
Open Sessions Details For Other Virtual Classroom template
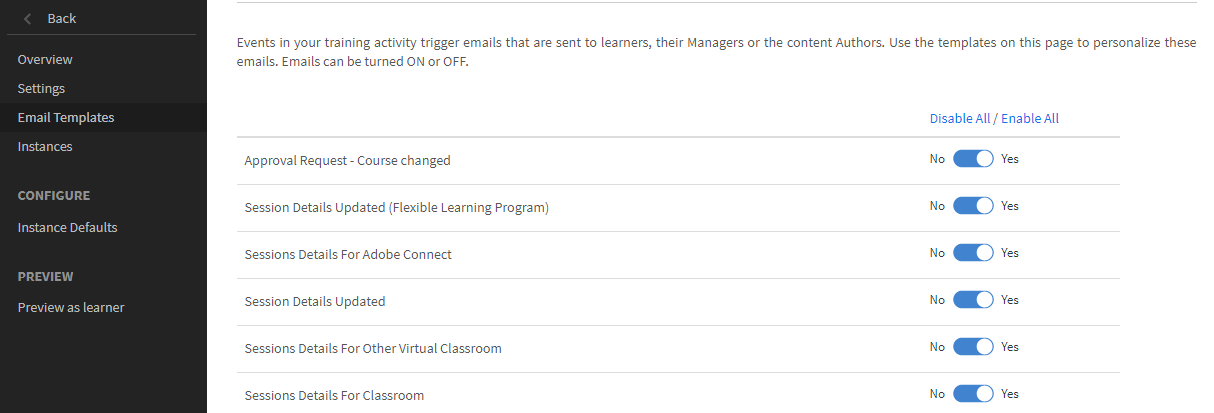point(373,349)
